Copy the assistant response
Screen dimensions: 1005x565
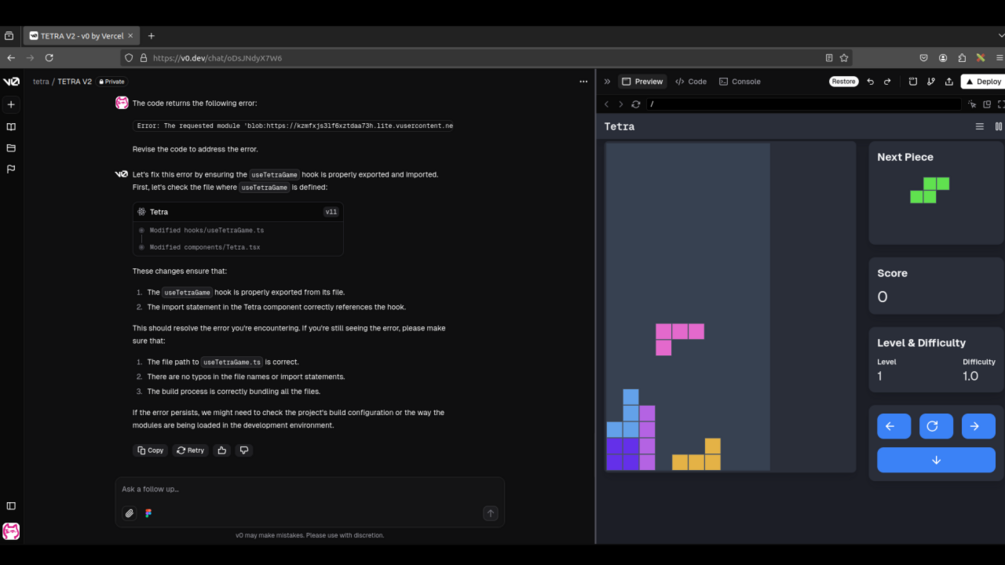[151, 450]
